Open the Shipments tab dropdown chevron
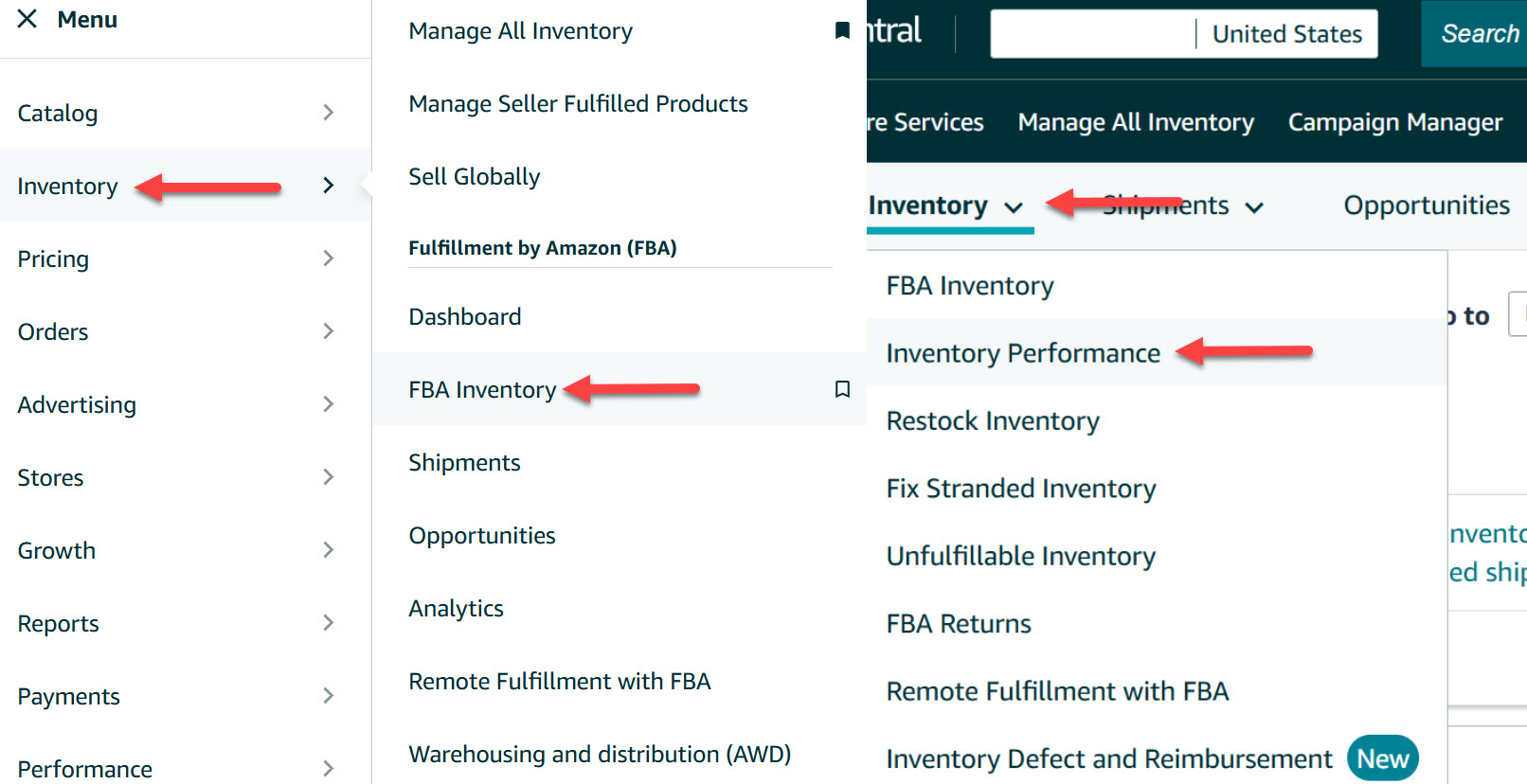 [1254, 207]
